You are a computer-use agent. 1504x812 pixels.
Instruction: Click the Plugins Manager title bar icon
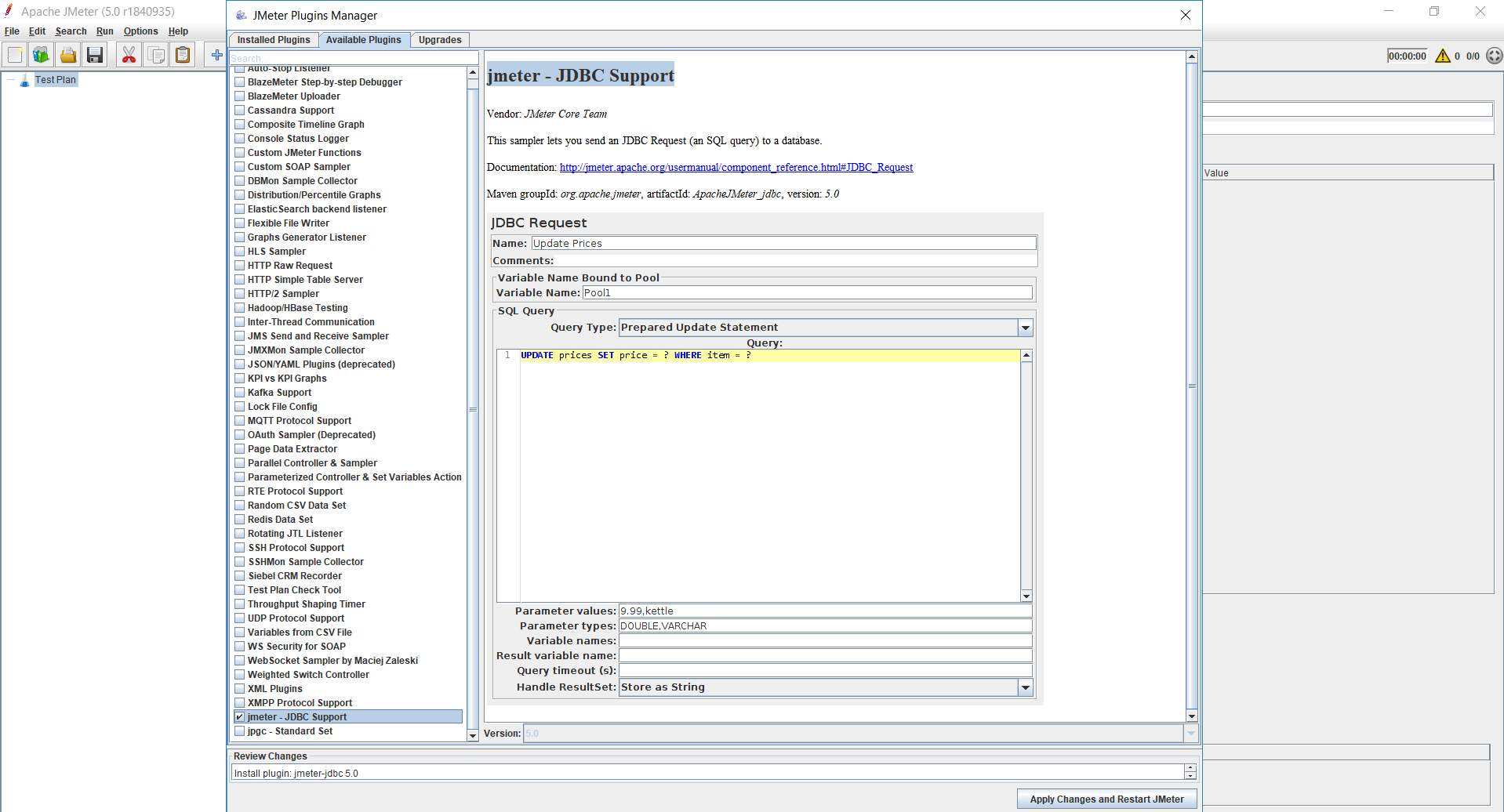coord(241,15)
